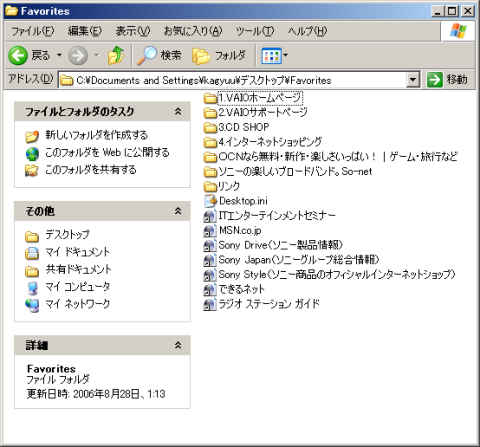Select the MSN.co.jp shortcut icon
Viewport: 480px width, 447px height.
pos(210,231)
